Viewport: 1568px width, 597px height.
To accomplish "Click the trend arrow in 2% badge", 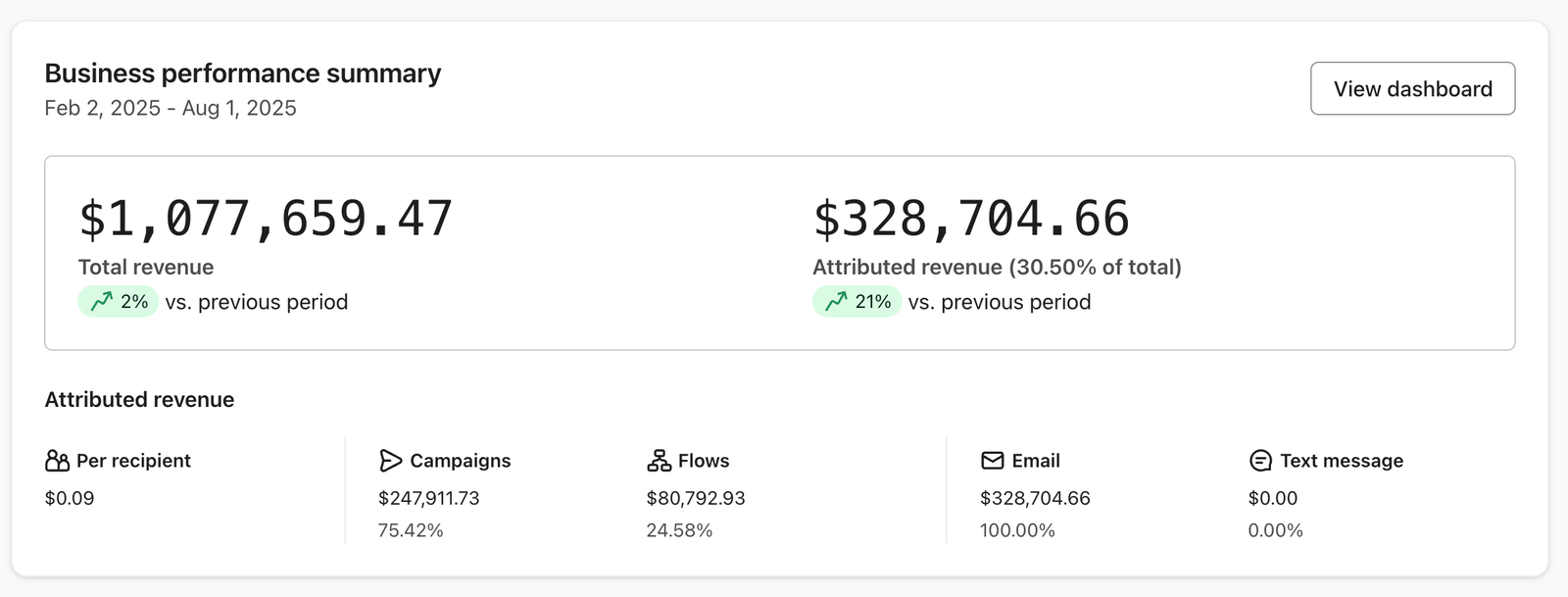I will [102, 302].
